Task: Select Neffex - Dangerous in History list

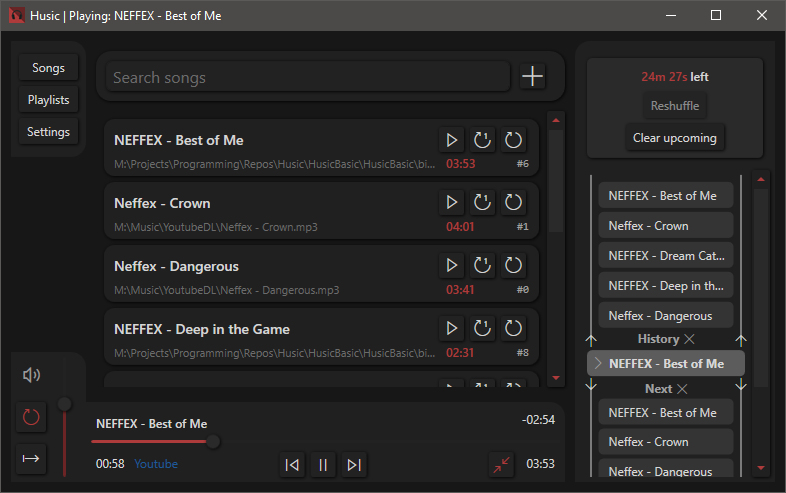Action: click(x=666, y=316)
